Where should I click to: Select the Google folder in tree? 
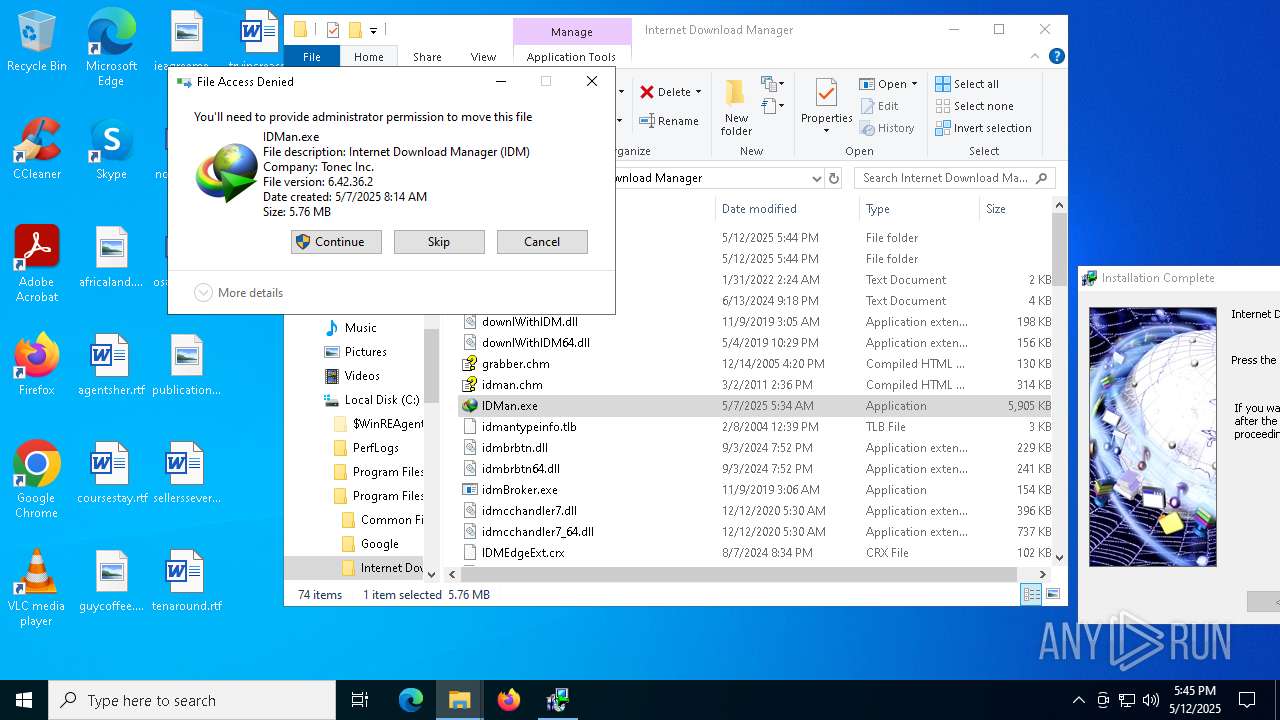379,544
